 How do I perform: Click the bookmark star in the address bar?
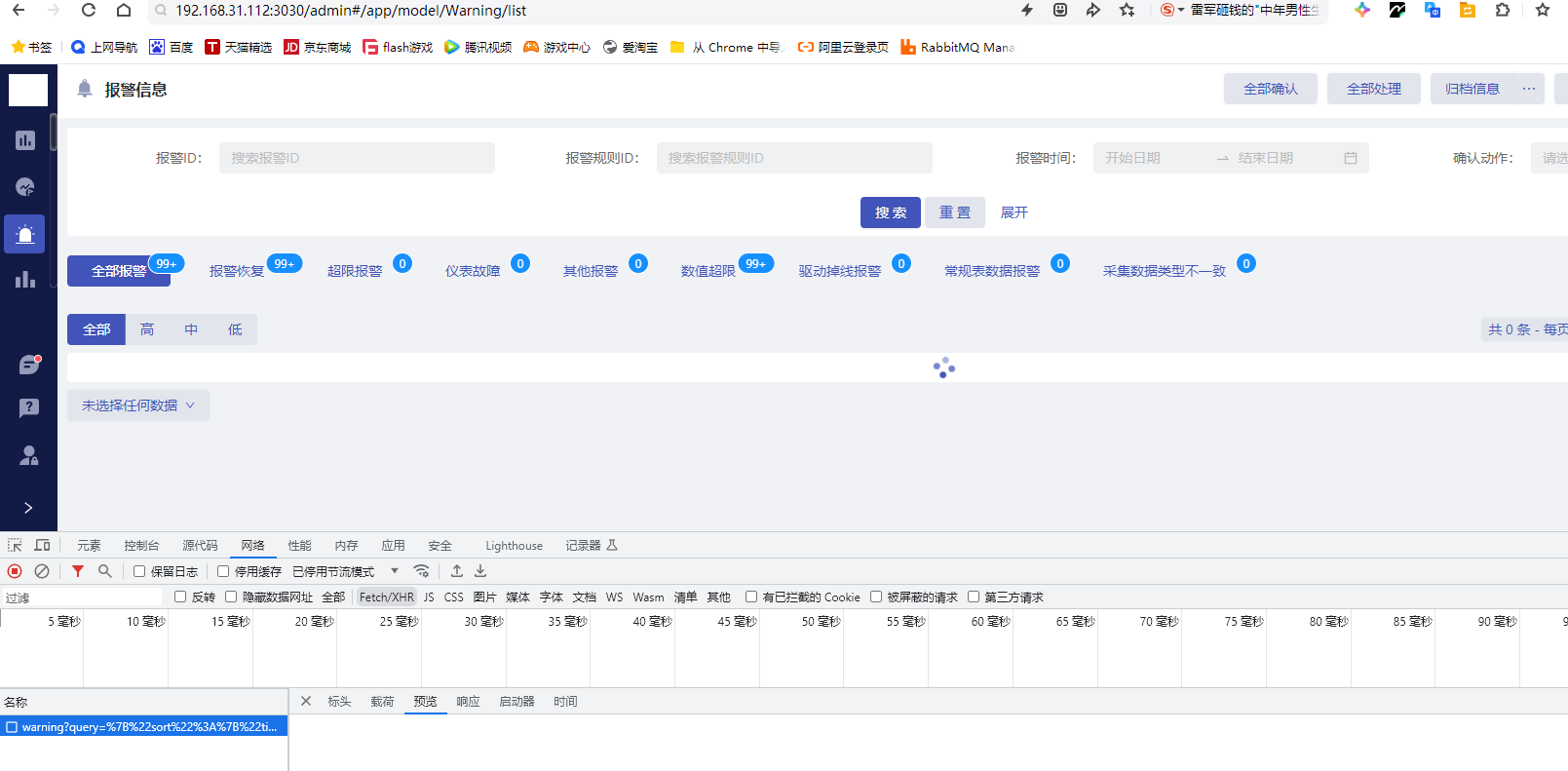[1128, 10]
